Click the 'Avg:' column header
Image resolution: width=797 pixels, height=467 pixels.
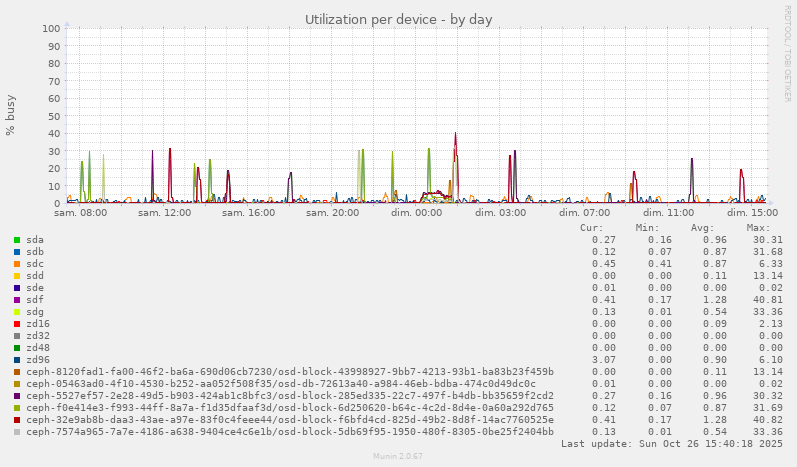pos(702,228)
